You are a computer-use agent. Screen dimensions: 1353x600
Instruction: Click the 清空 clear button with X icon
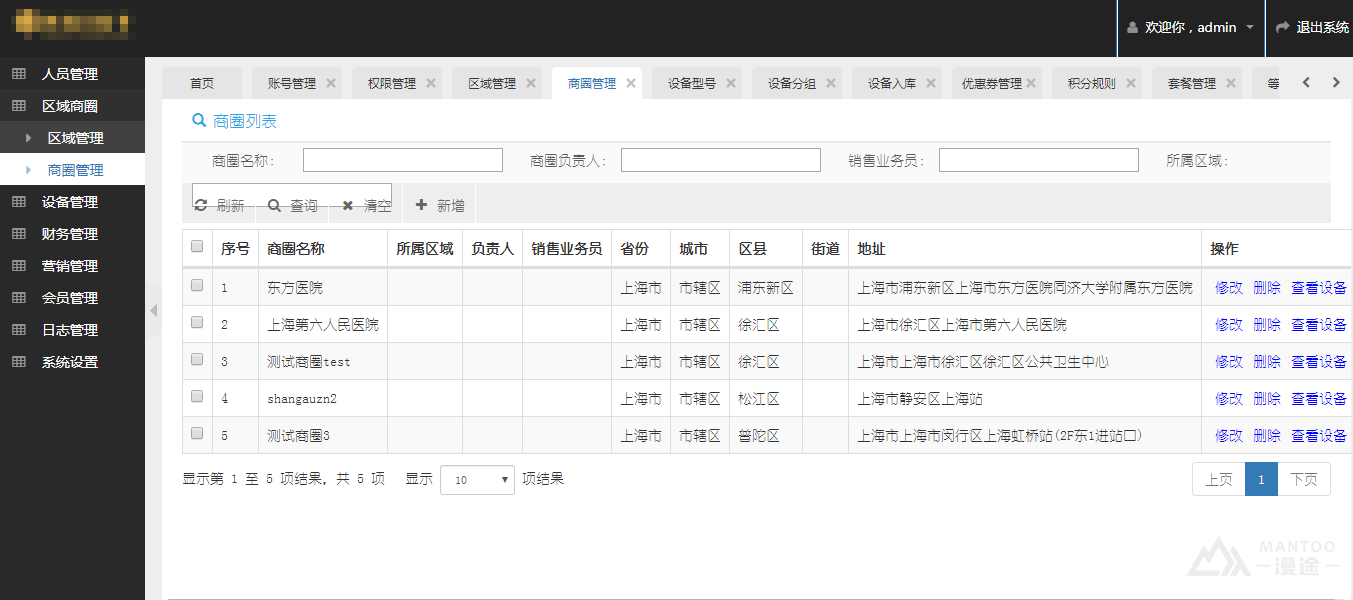pos(367,205)
